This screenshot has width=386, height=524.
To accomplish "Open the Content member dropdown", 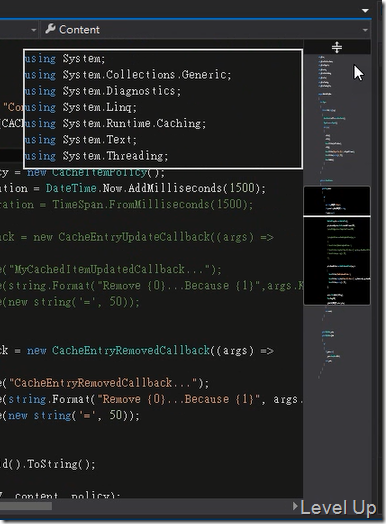I will [x=205, y=30].
